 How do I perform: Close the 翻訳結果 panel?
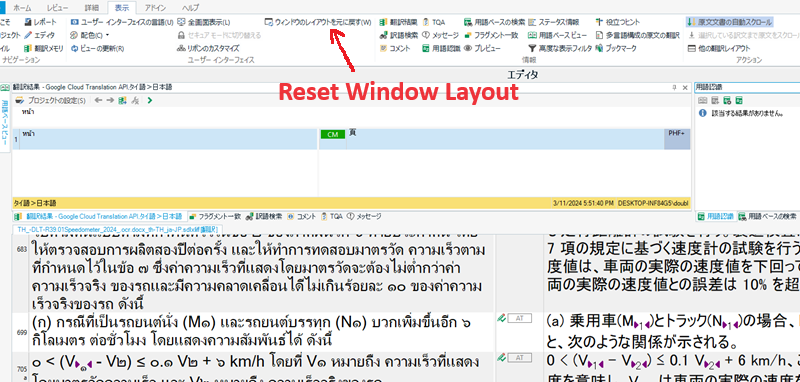pyautogui.click(x=685, y=88)
